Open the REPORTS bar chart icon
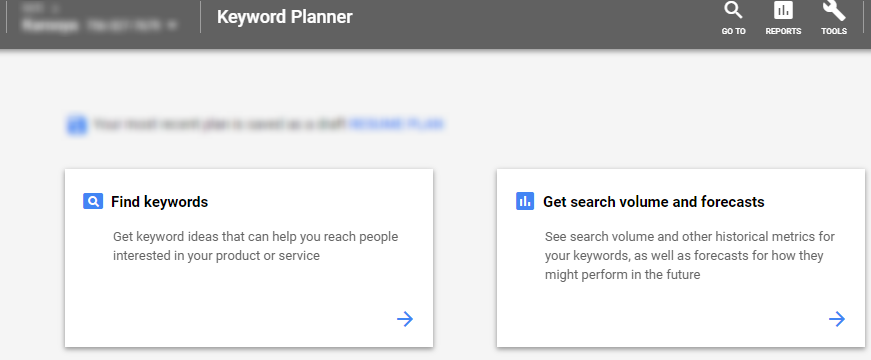This screenshot has width=871, height=360. [x=783, y=10]
